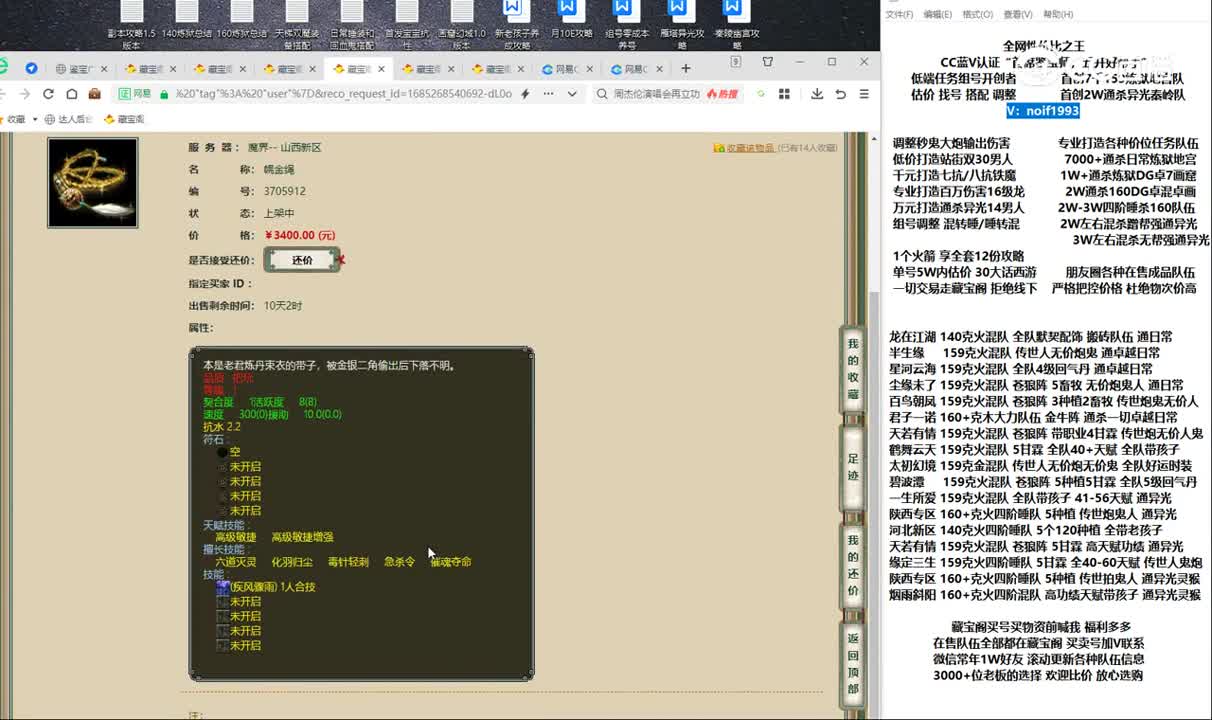
Task: Open desktop file 首发宝宝抗性
Action: (407, 25)
